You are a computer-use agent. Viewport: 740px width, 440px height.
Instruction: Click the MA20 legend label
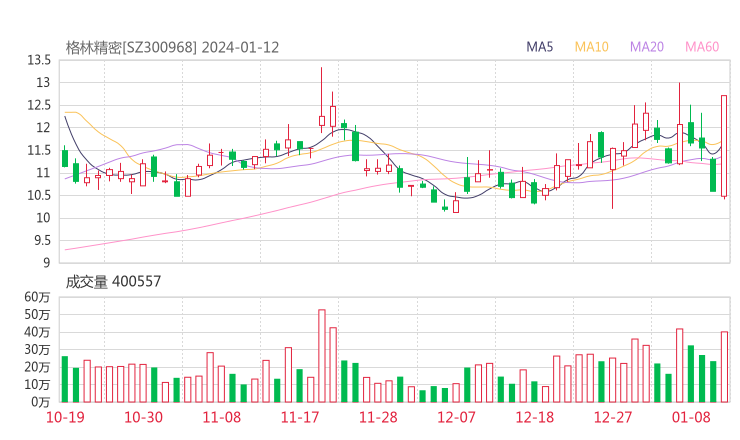[647, 47]
